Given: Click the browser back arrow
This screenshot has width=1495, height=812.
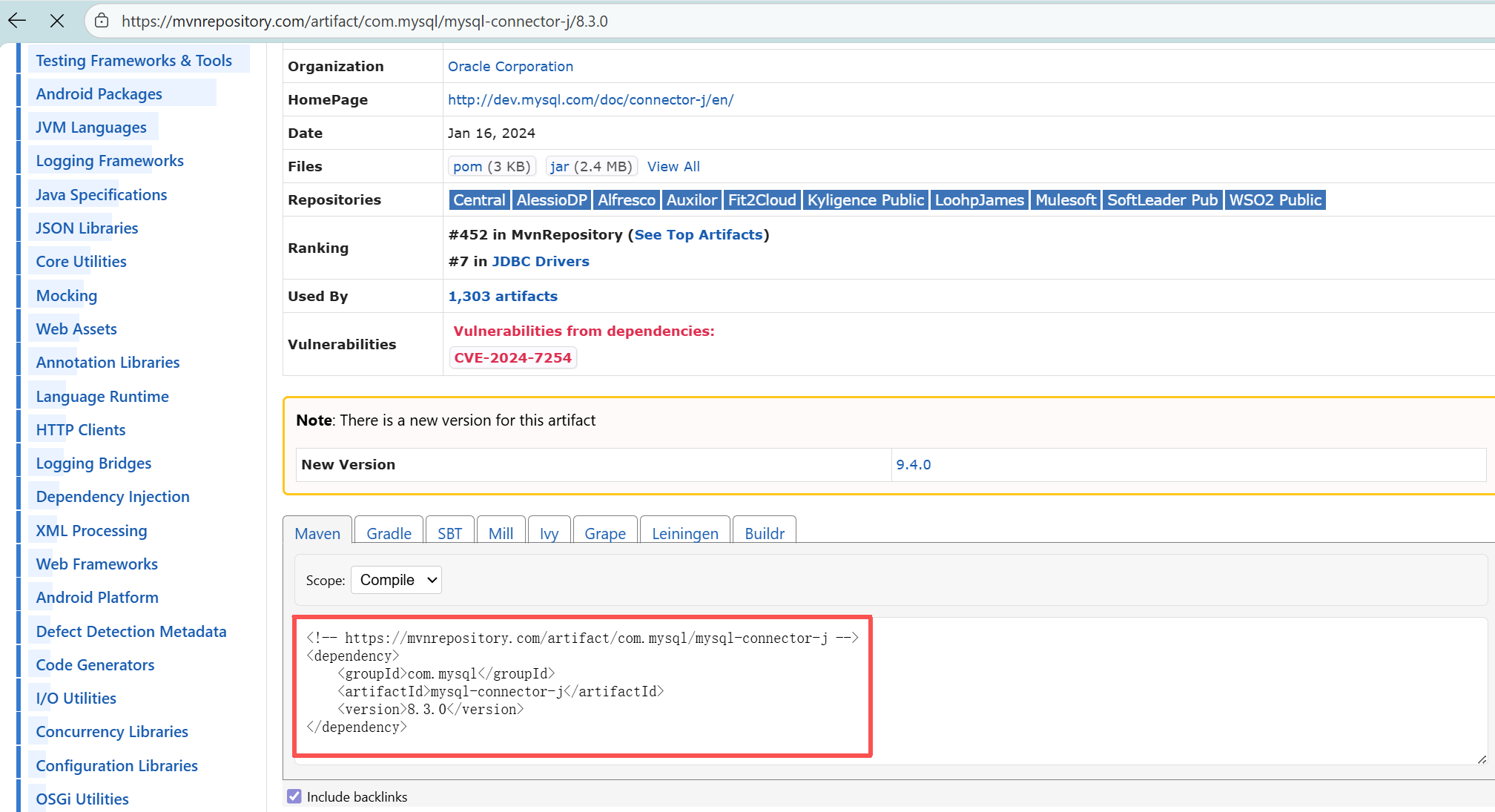Looking at the screenshot, I should [17, 21].
